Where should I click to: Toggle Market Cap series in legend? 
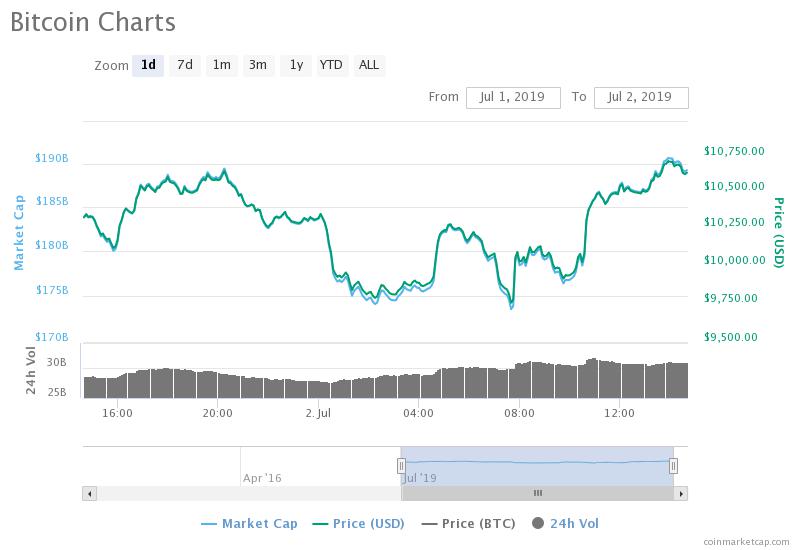(x=249, y=524)
